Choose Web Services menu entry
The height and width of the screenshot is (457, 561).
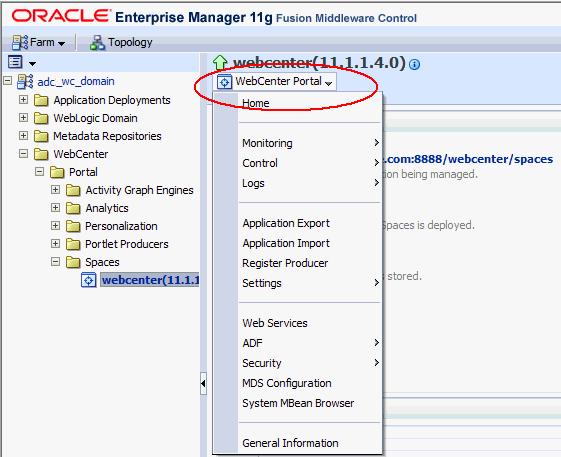(x=275, y=323)
